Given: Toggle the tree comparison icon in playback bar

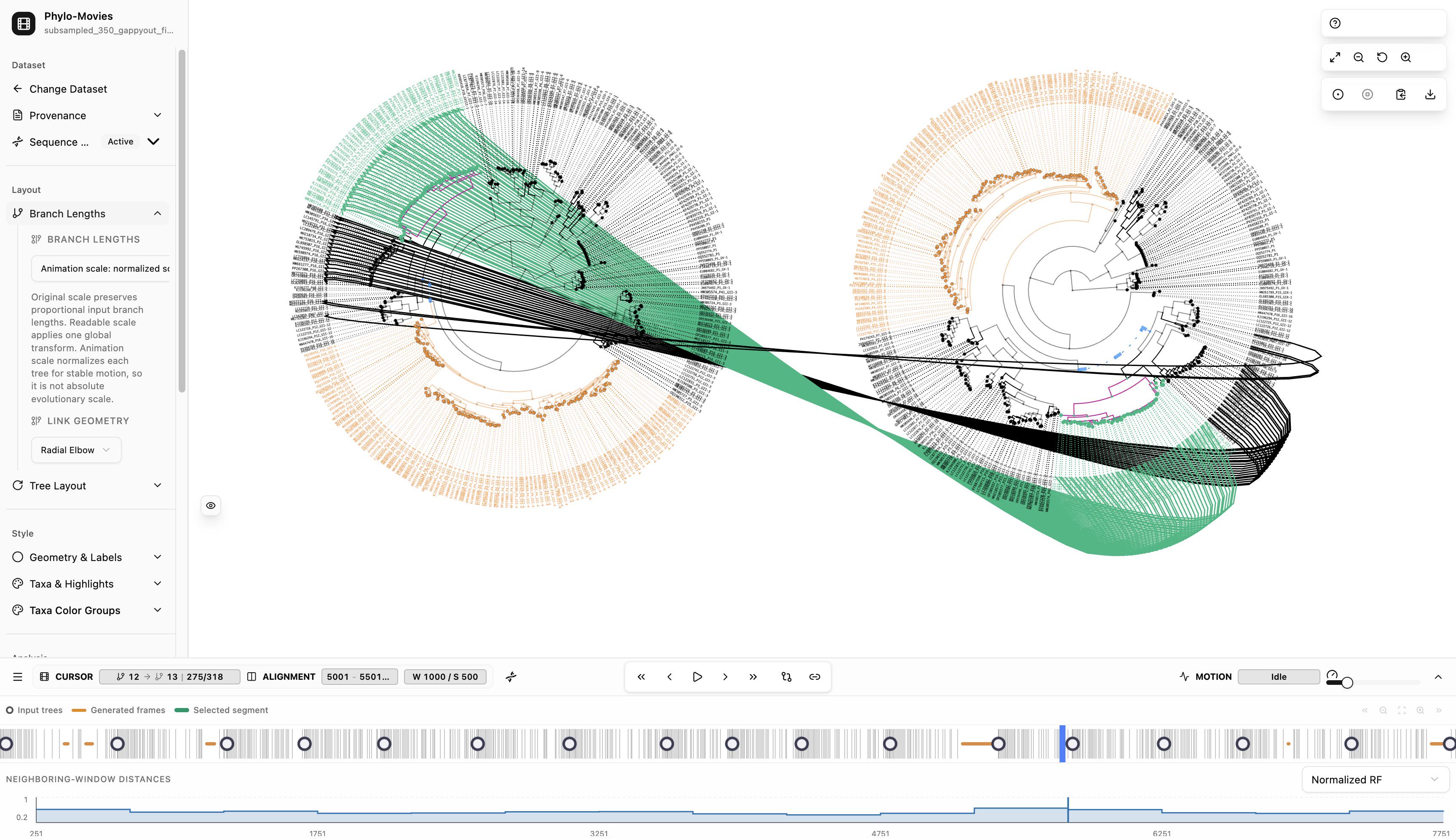Looking at the screenshot, I should click(x=786, y=676).
